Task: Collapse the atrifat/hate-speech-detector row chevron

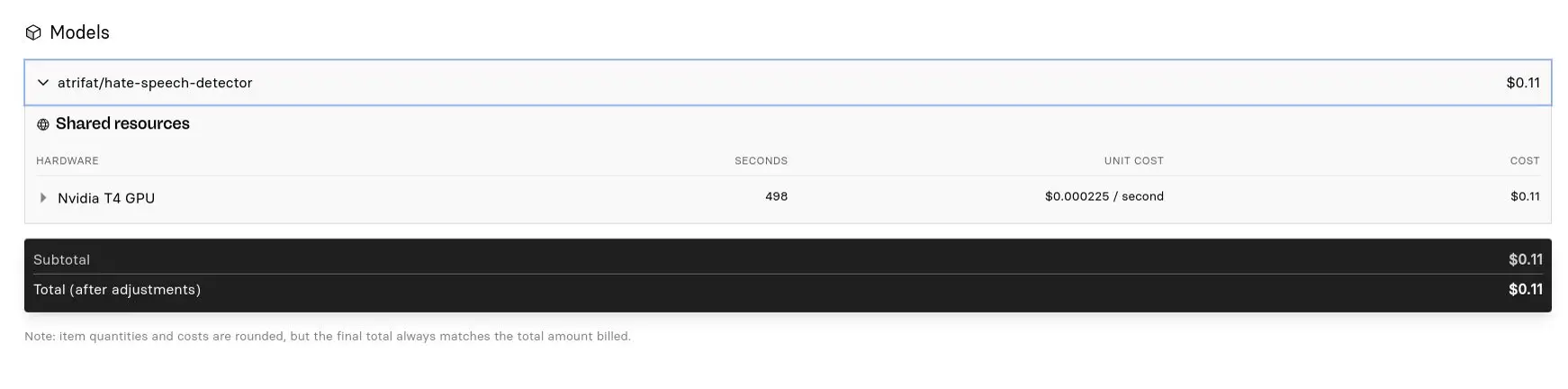Action: 42,83
